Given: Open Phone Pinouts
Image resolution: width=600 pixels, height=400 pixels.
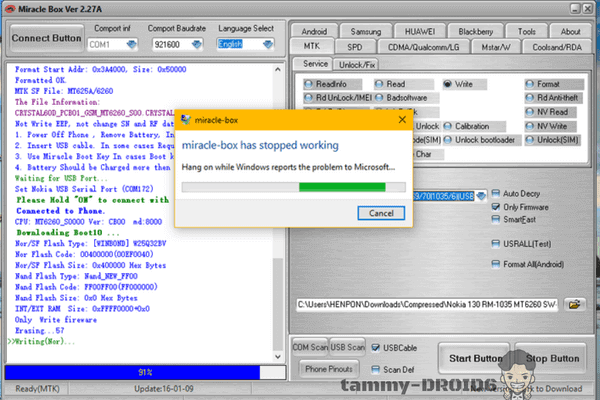Looking at the screenshot, I should pos(329,369).
